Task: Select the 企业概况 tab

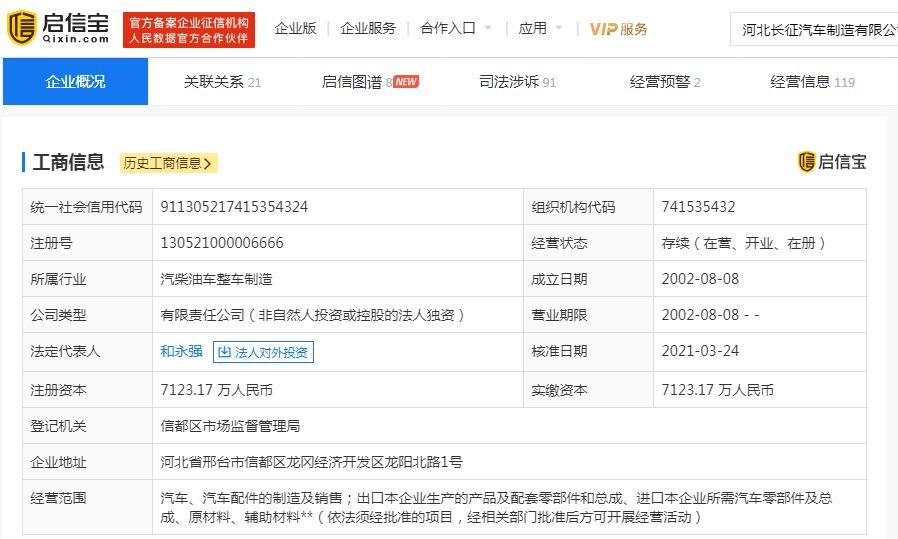Action: 76,81
